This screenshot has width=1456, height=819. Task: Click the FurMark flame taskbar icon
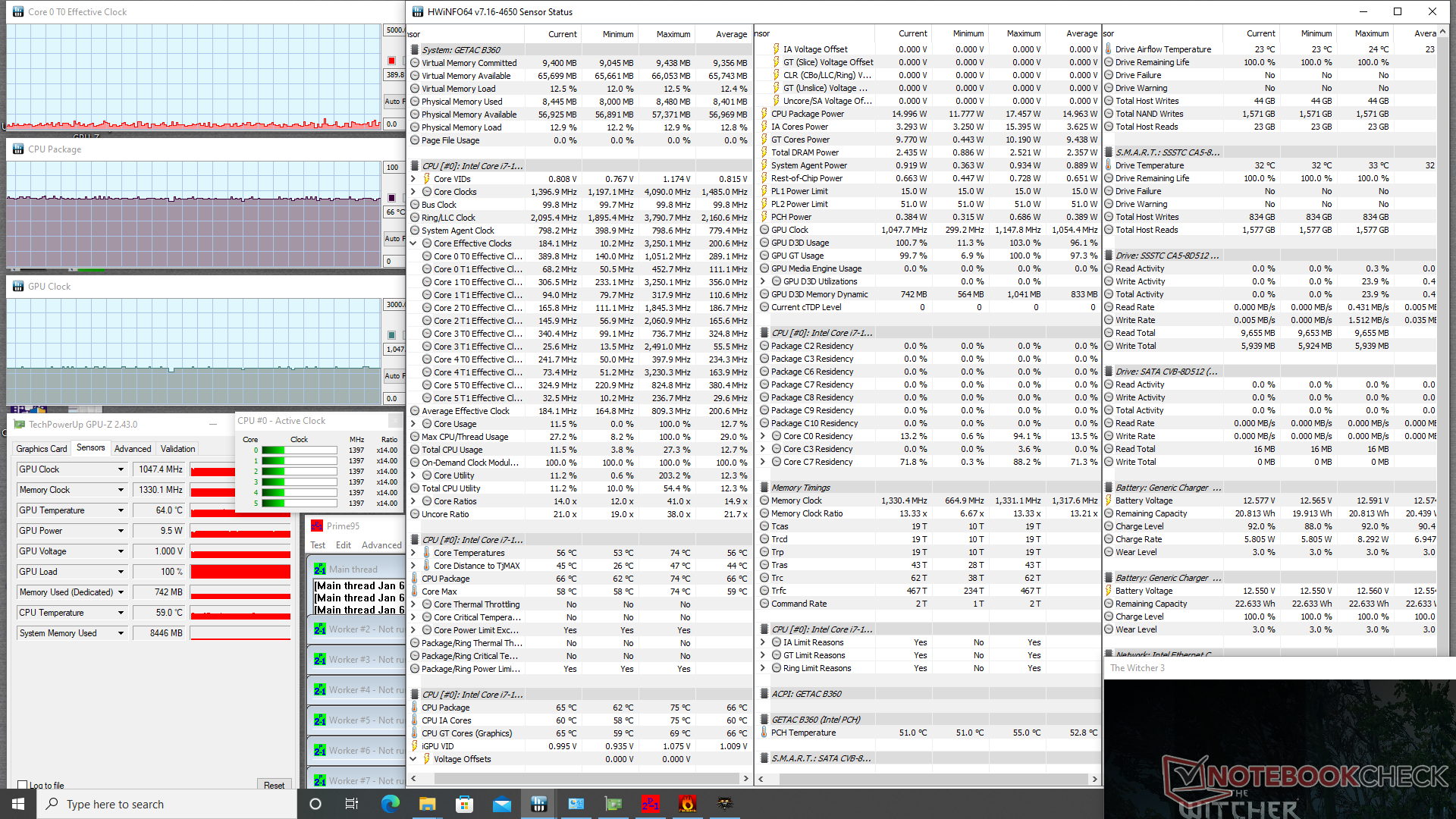click(687, 804)
